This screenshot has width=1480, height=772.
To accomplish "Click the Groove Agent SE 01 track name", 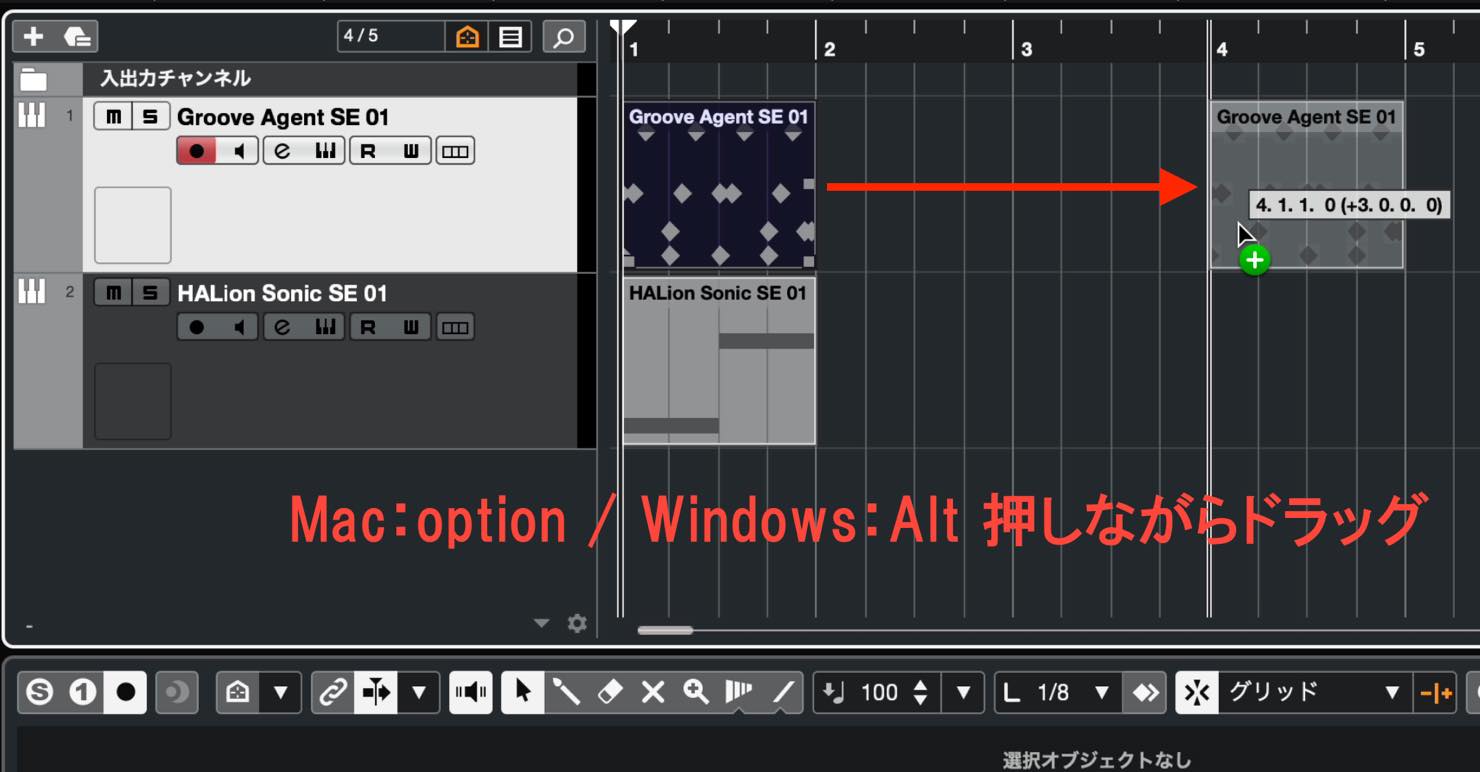I will pyautogui.click(x=283, y=117).
